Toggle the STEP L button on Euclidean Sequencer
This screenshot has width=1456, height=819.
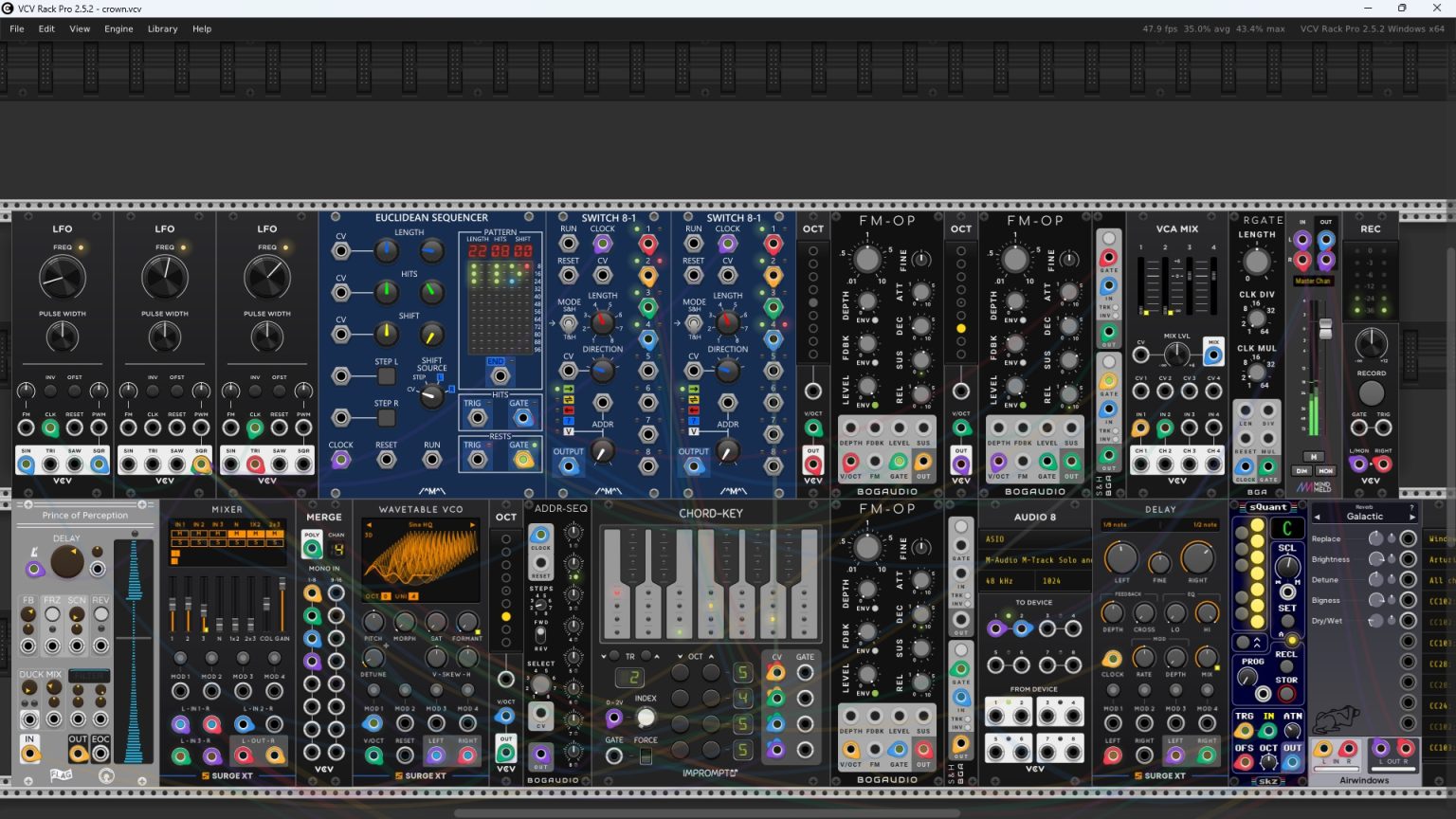(x=387, y=376)
